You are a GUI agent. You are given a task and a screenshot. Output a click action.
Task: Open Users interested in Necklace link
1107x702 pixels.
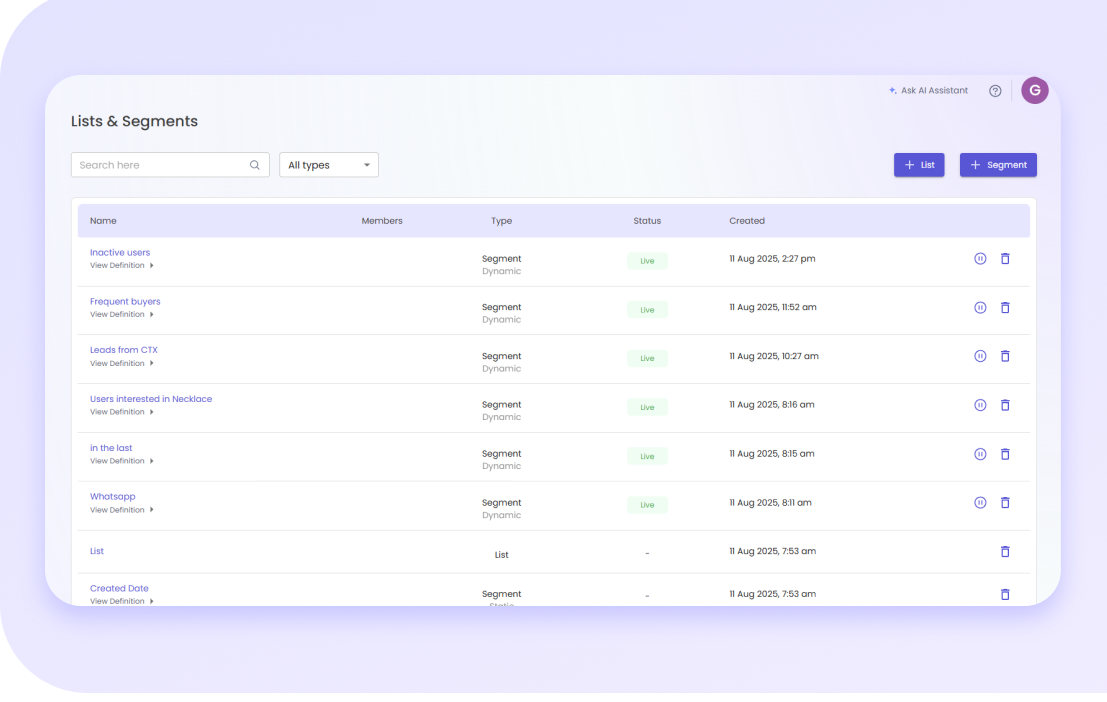click(151, 399)
